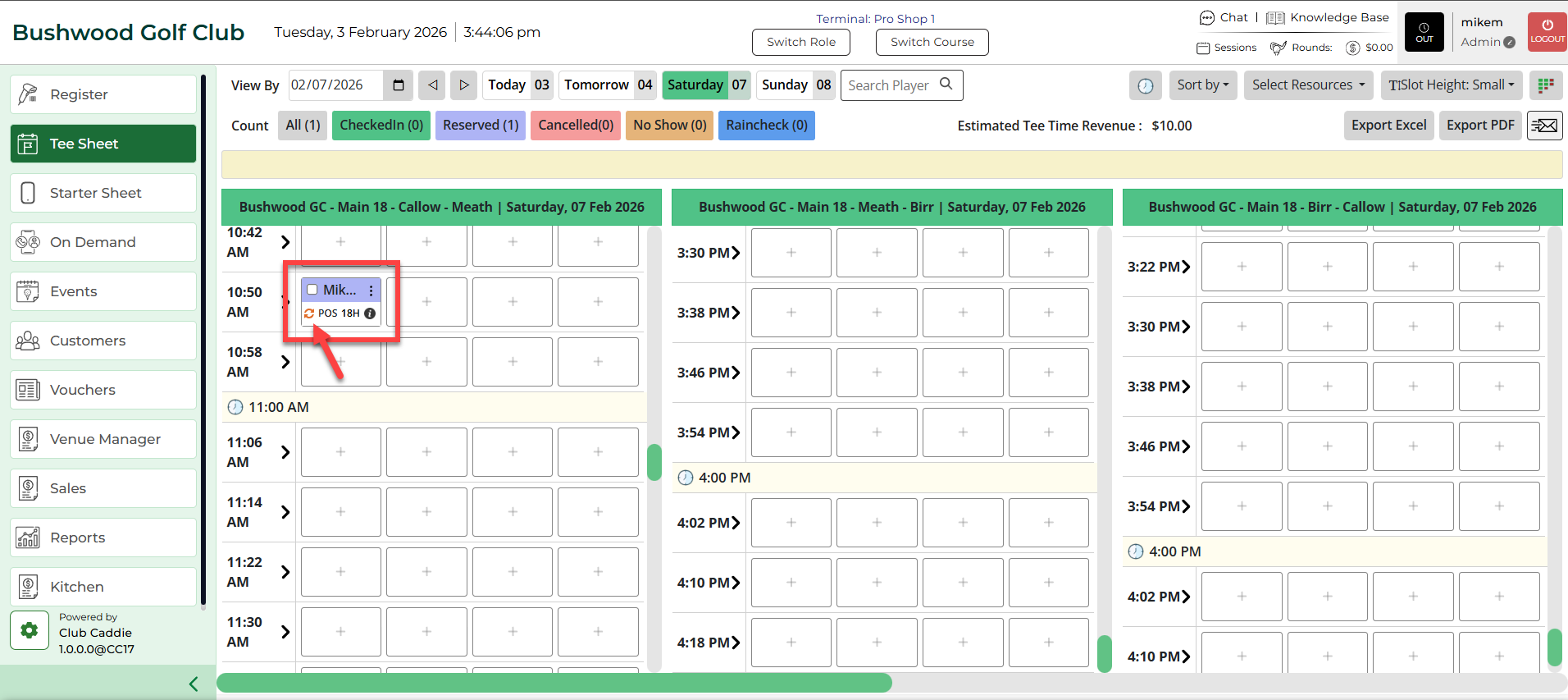Open the grid layout view icon
Image resolution: width=1568 pixels, height=700 pixels.
[x=1546, y=85]
